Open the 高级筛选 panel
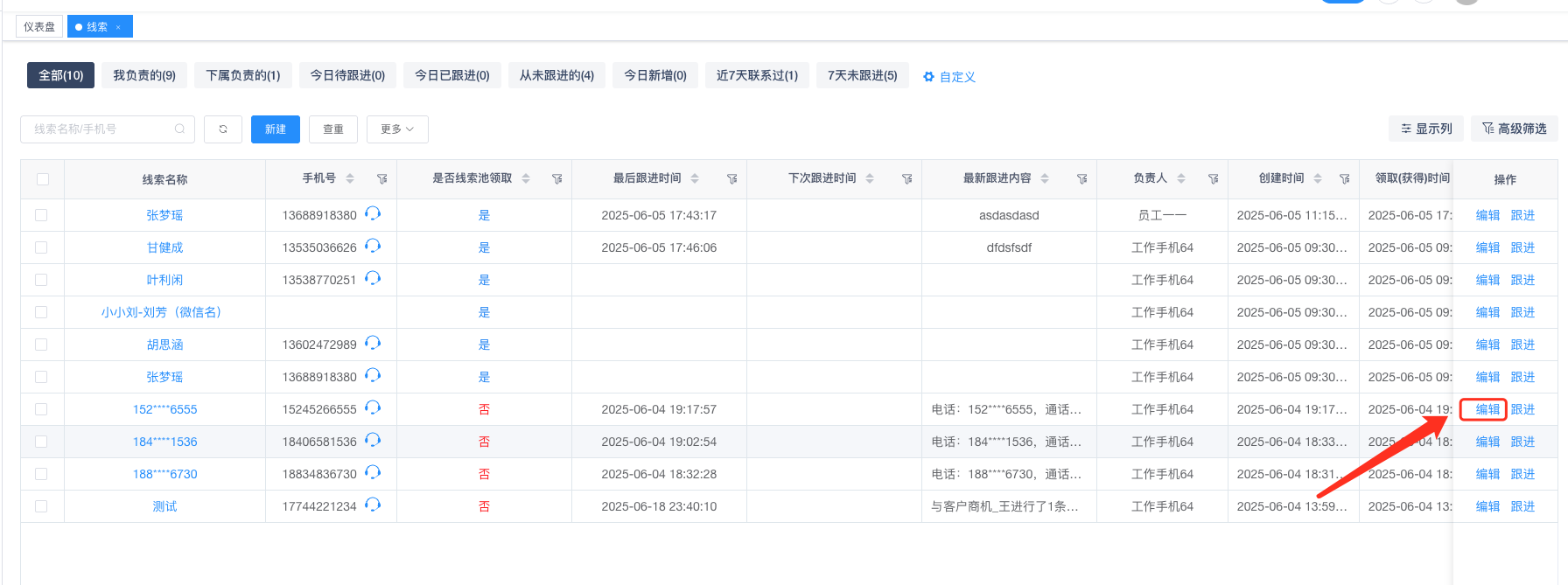The height and width of the screenshot is (585, 1568). click(1514, 129)
